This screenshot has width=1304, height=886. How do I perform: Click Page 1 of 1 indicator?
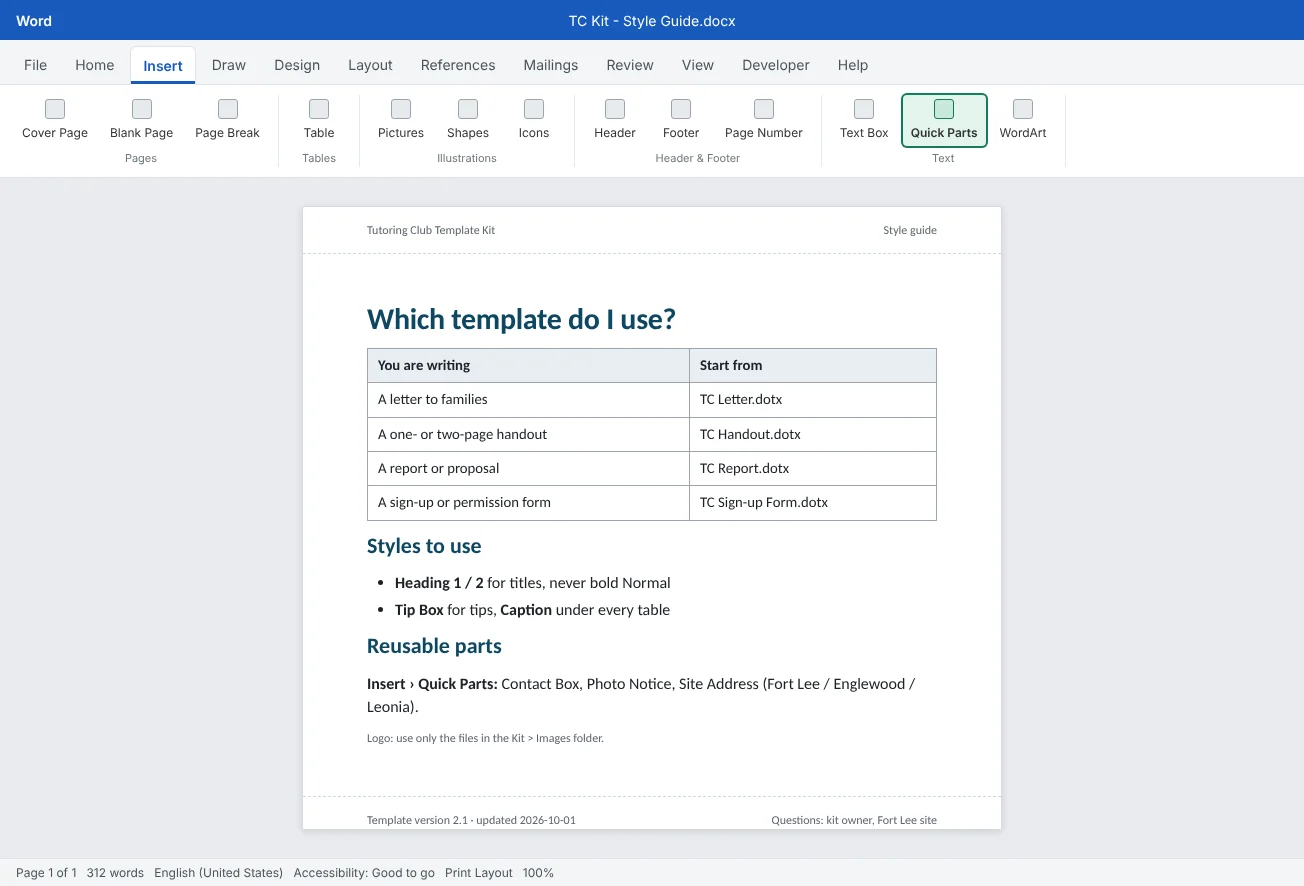pos(46,873)
